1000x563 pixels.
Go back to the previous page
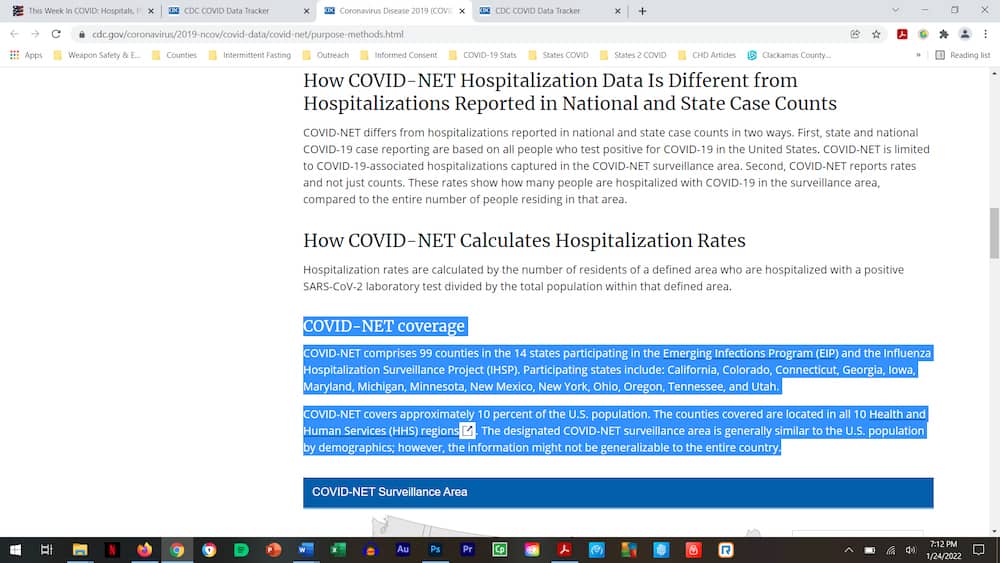coord(14,34)
